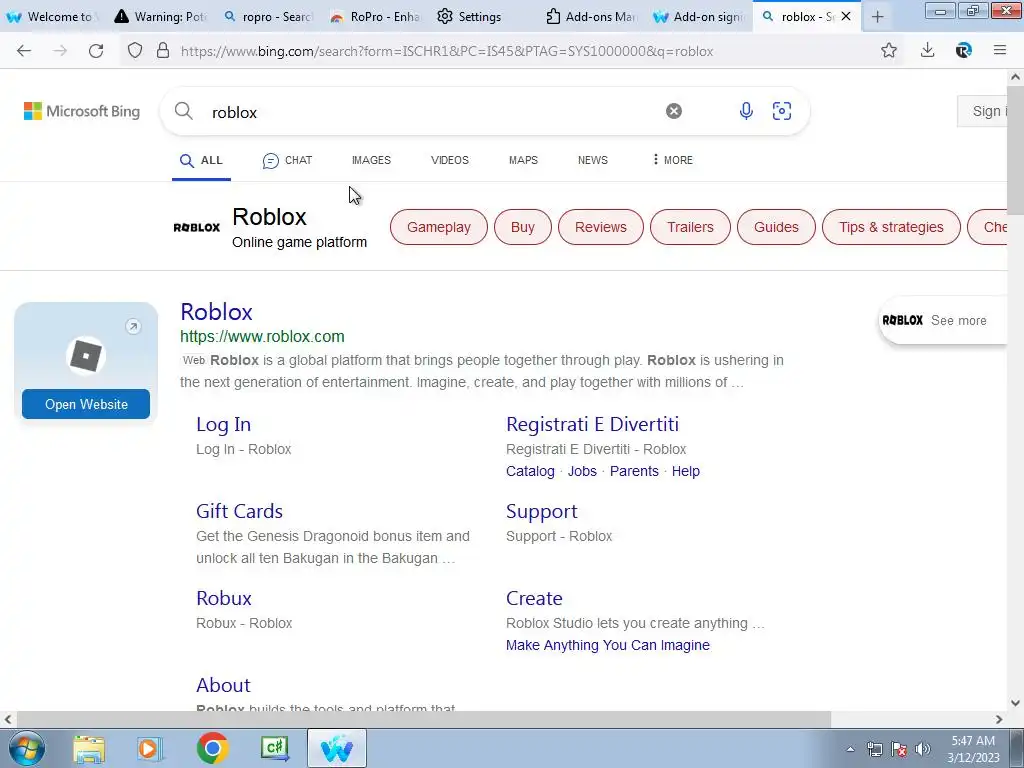Open the downloads arrow icon
Screen dimensions: 1024x768
click(x=927, y=50)
